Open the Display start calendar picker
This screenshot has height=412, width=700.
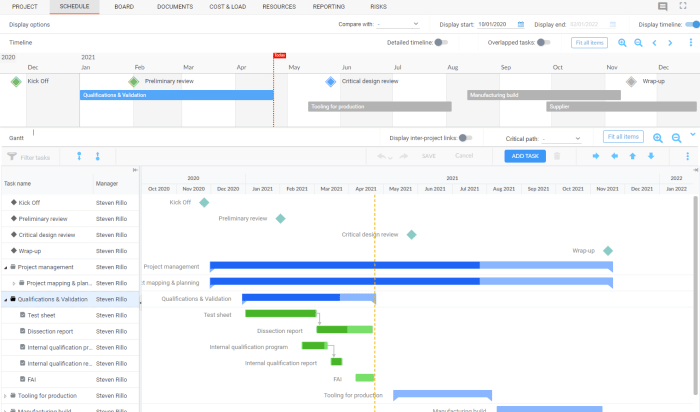(519, 24)
